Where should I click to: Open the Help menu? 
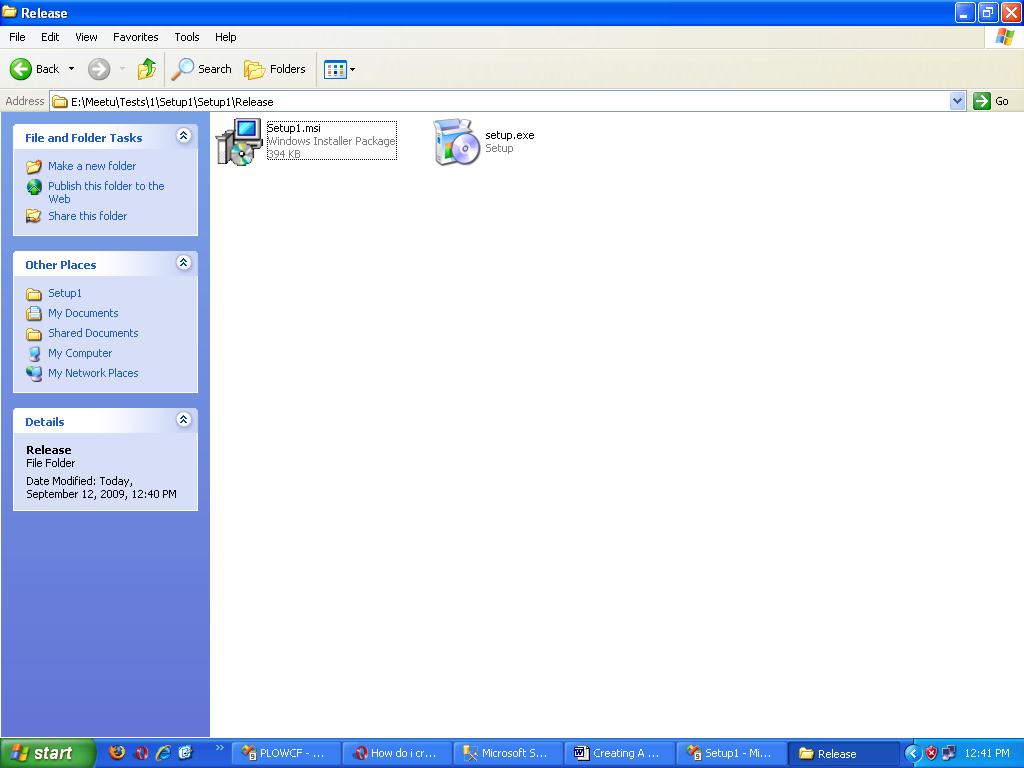(225, 37)
